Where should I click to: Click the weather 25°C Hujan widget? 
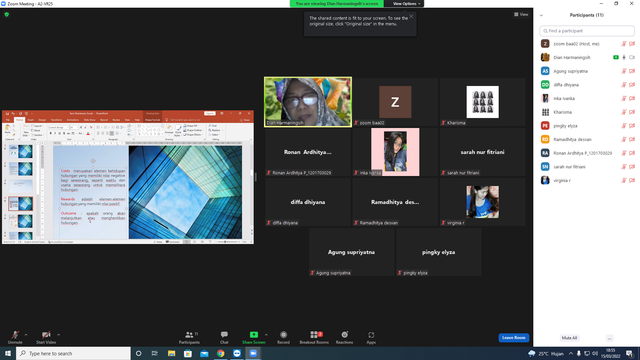(546, 353)
